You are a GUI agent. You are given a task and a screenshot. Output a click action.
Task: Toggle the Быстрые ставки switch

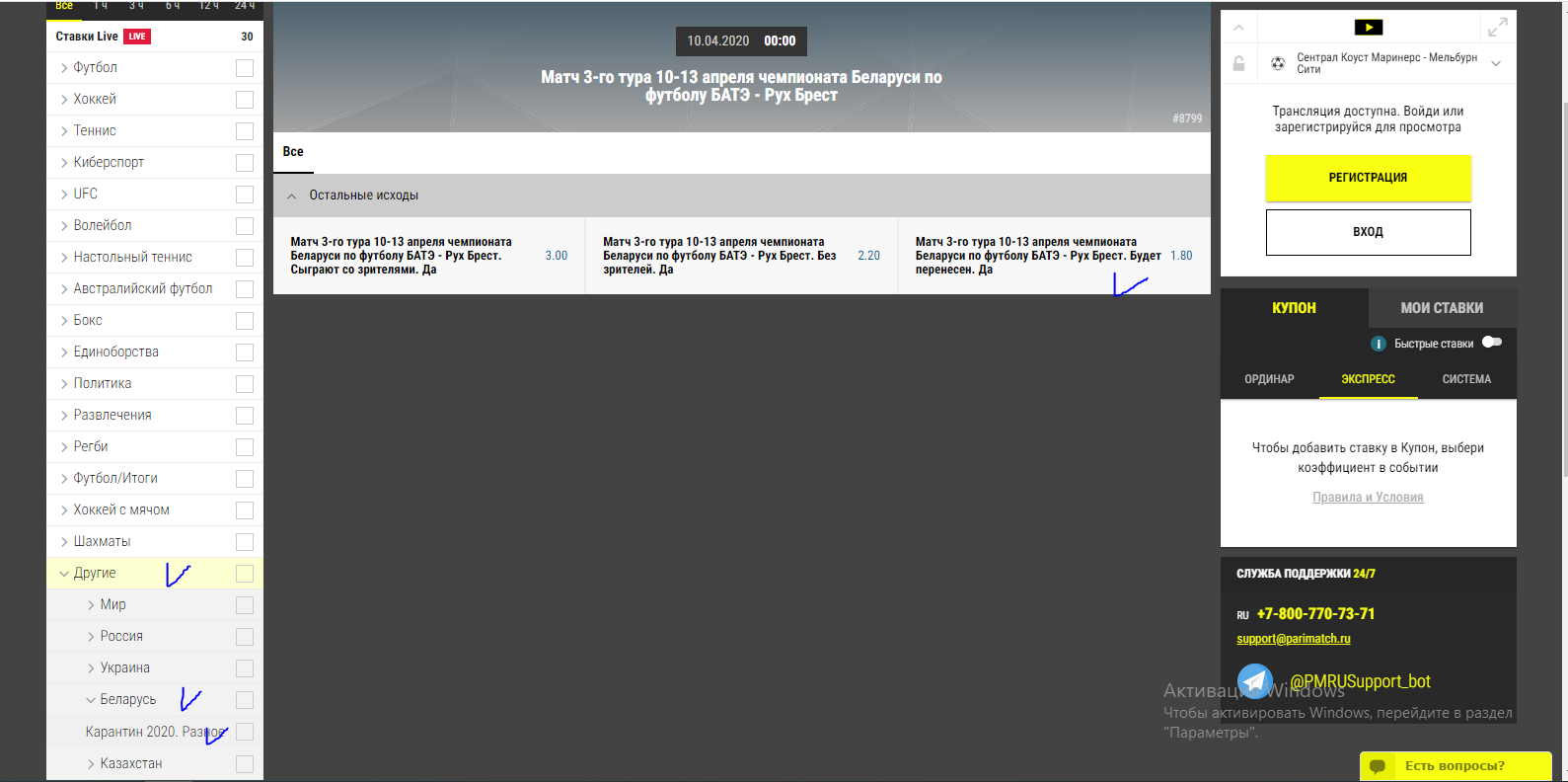1492,343
